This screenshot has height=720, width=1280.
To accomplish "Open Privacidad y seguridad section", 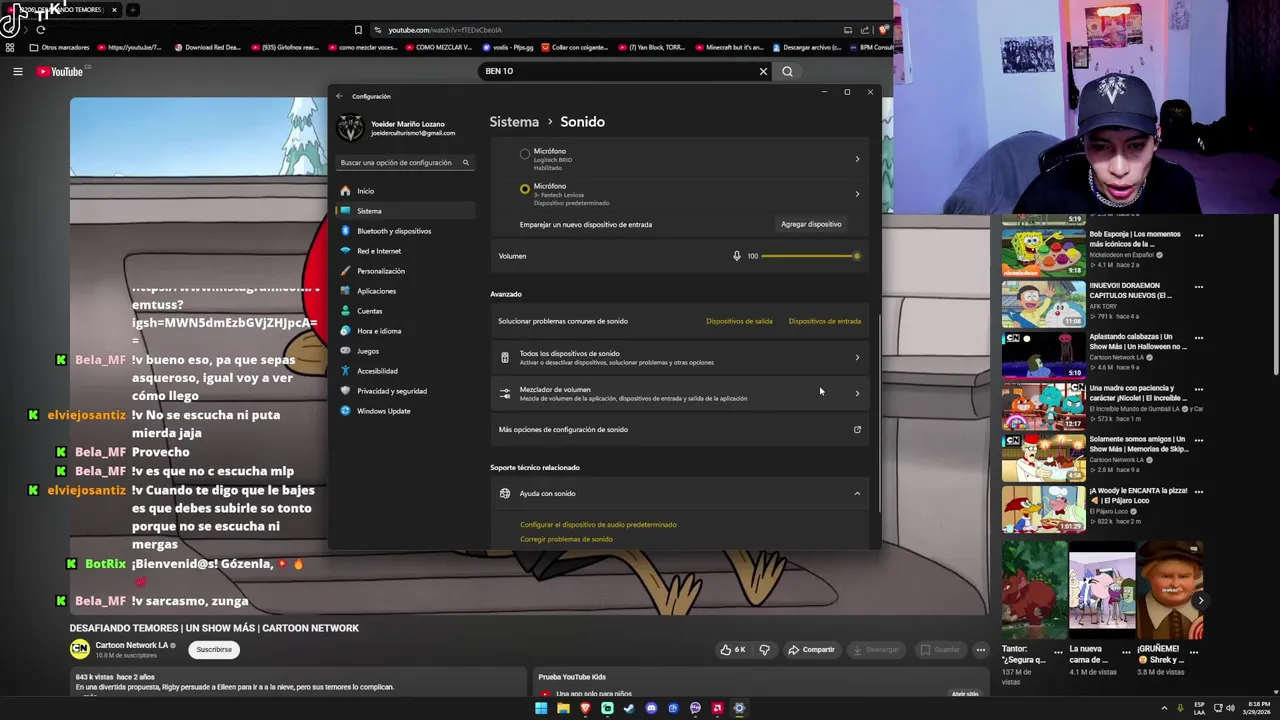I will (x=405, y=391).
